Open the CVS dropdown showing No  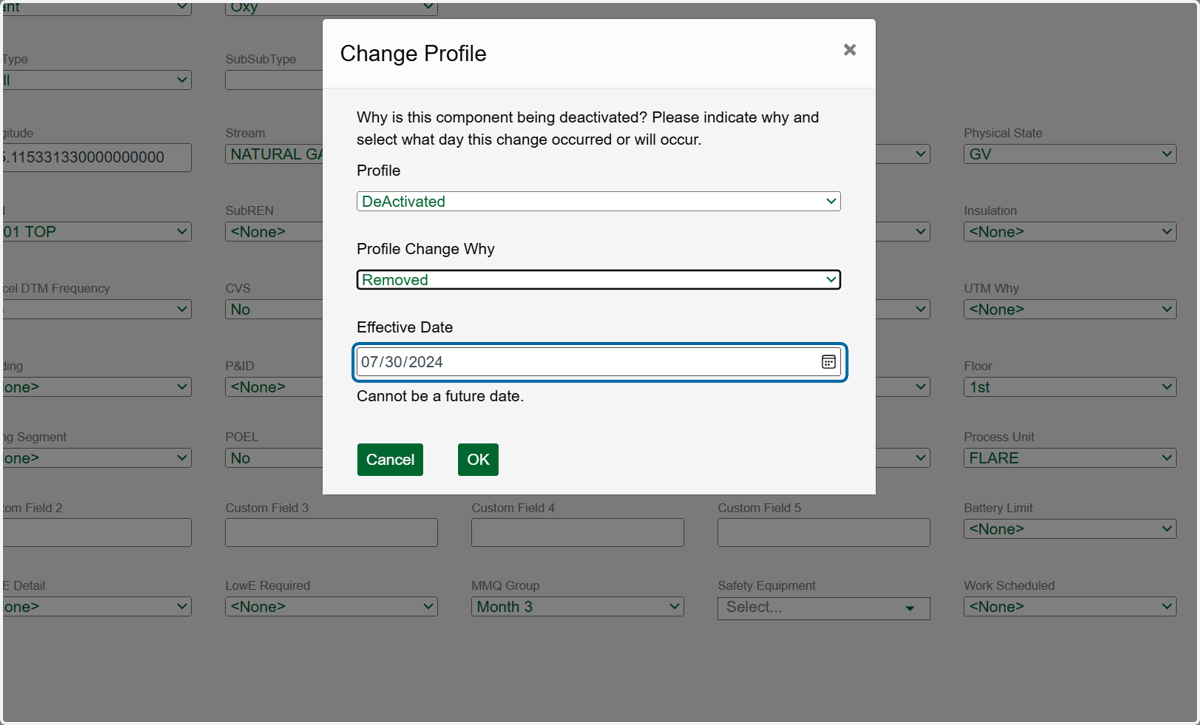(275, 309)
